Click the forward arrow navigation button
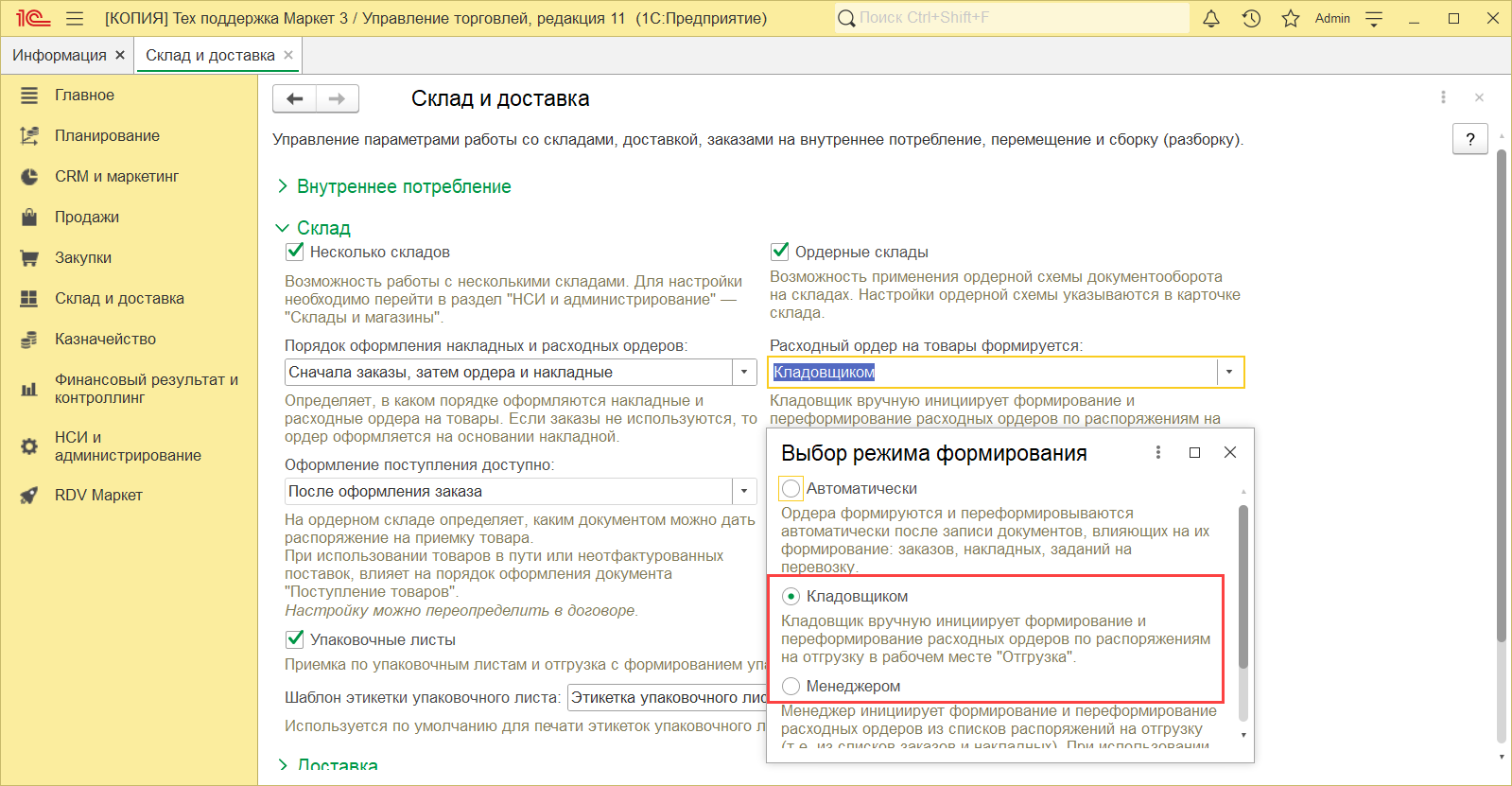This screenshot has height=786, width=1512. pyautogui.click(x=337, y=98)
